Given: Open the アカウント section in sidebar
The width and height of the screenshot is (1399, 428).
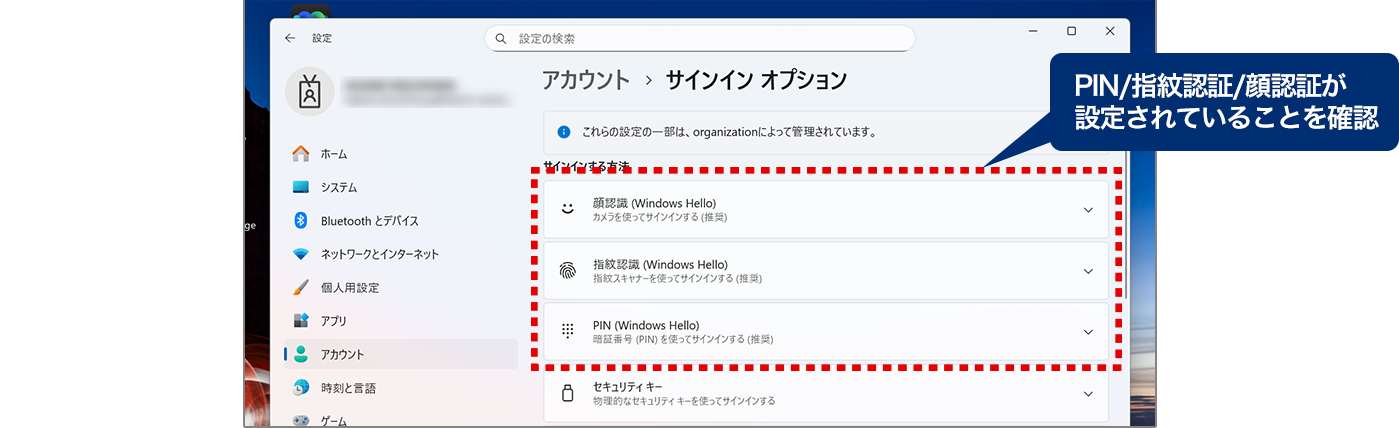Looking at the screenshot, I should [x=342, y=355].
